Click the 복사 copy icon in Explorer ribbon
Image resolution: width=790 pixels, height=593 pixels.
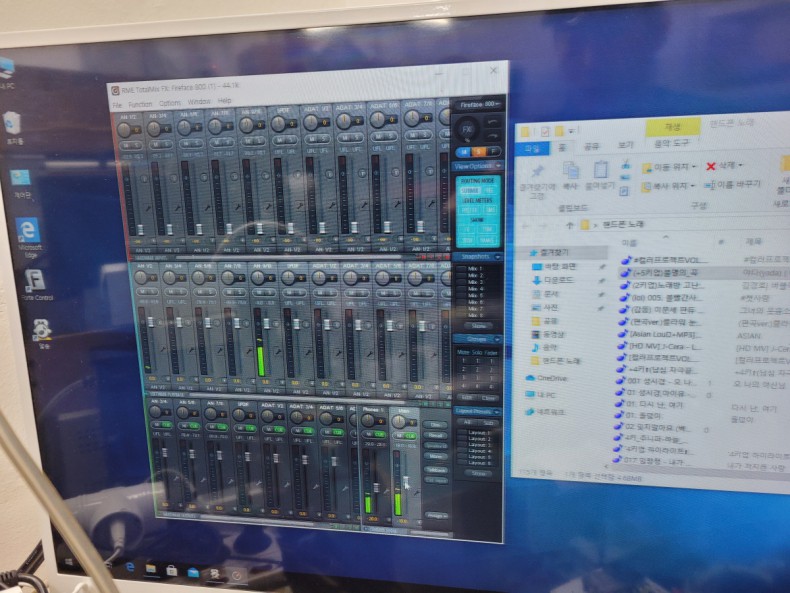pyautogui.click(x=570, y=172)
